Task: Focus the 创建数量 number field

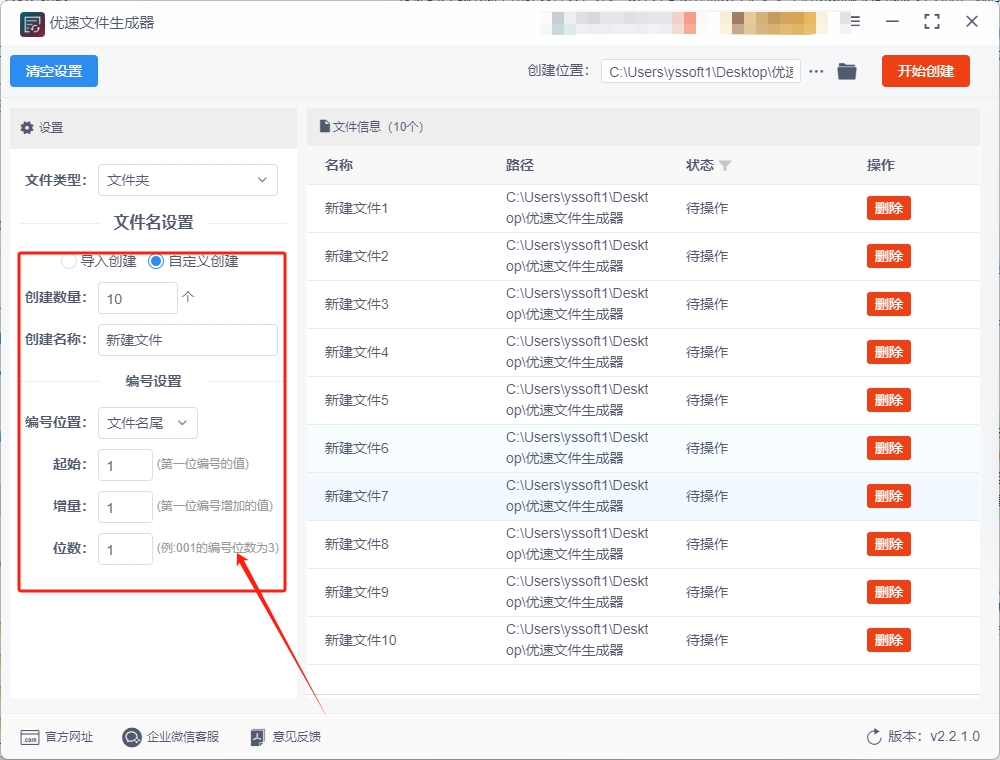Action: (137, 298)
